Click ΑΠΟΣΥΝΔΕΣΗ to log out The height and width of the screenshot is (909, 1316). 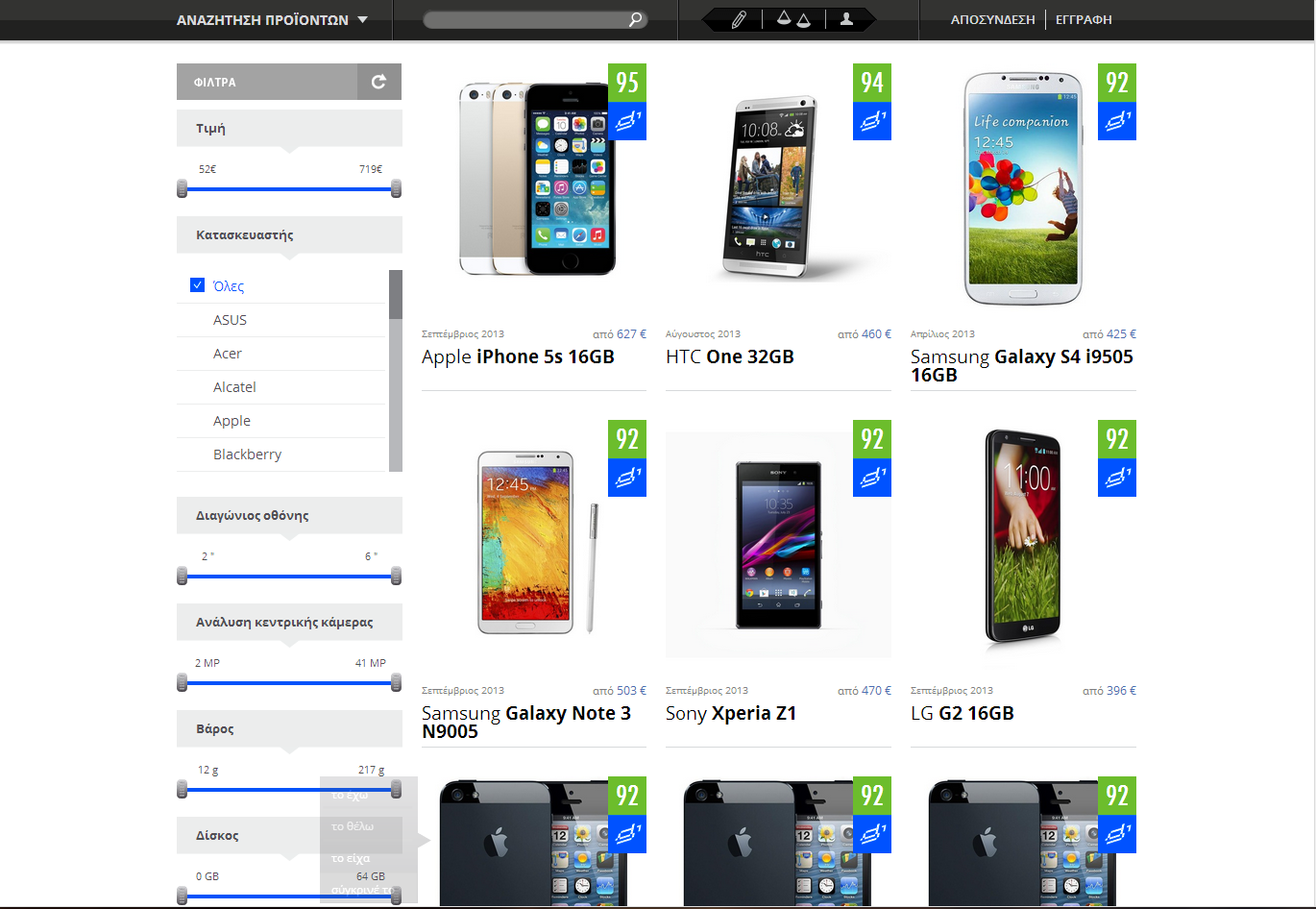tap(992, 19)
